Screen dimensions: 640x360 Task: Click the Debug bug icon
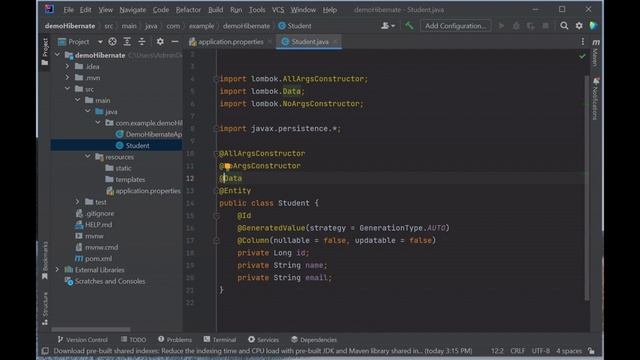(516, 26)
